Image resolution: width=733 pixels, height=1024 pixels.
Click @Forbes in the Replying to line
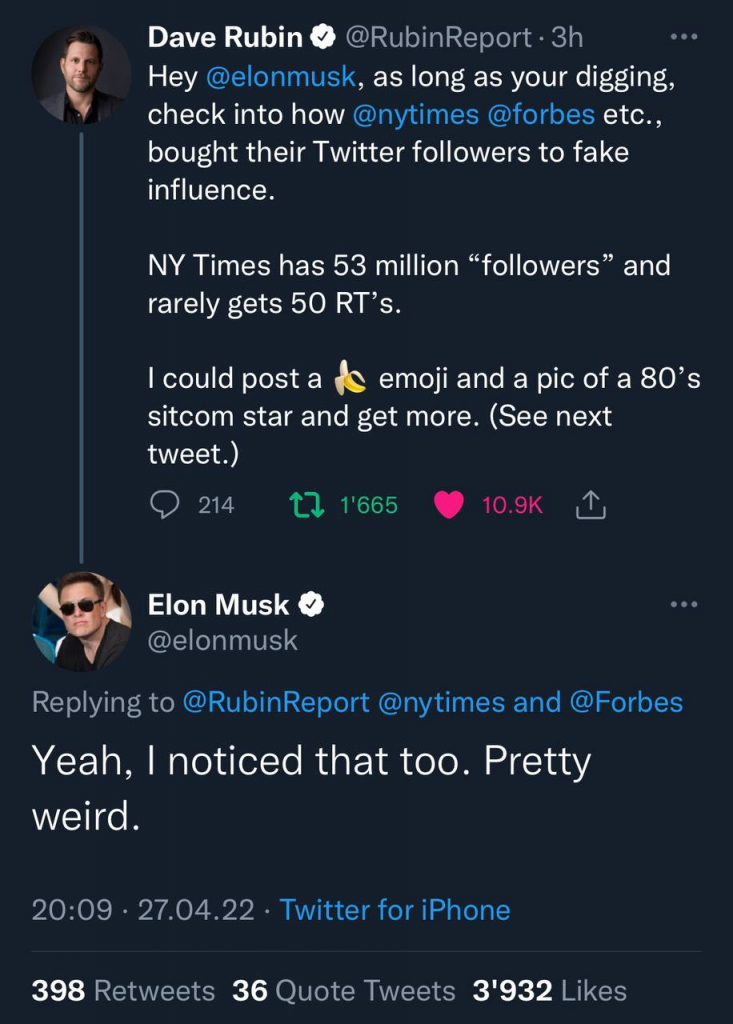pos(626,702)
